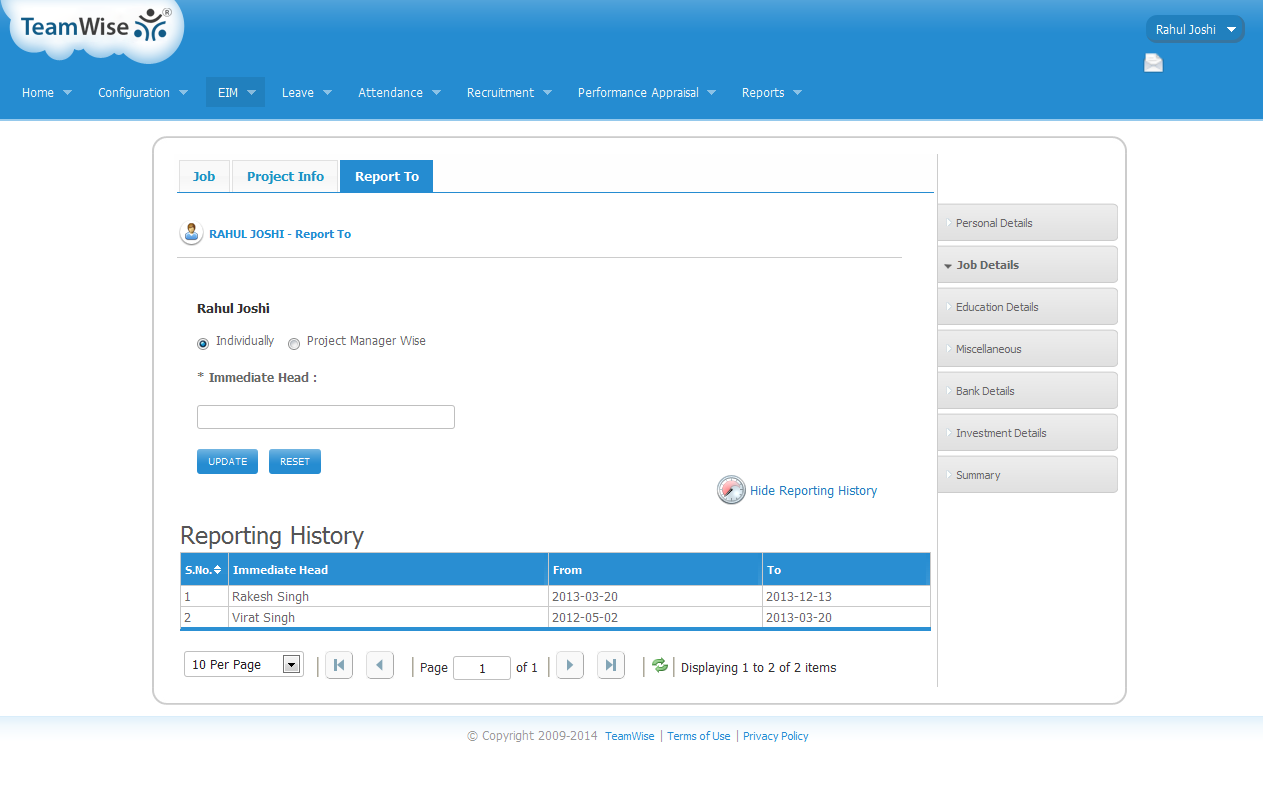Jump to last page of history
Screen dimensions: 1263x791
pyautogui.click(x=611, y=666)
